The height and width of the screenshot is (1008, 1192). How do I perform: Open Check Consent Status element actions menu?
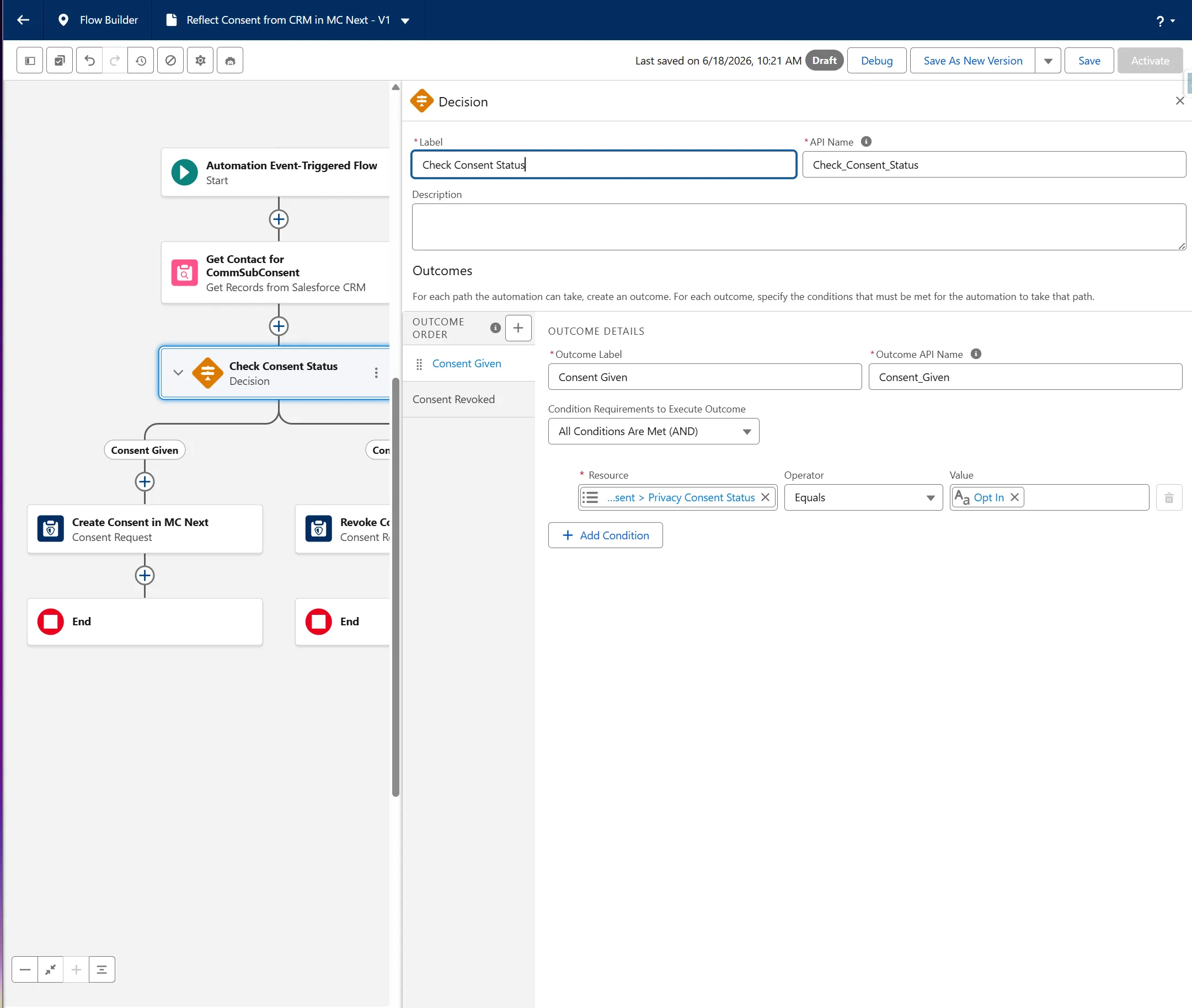click(x=376, y=373)
